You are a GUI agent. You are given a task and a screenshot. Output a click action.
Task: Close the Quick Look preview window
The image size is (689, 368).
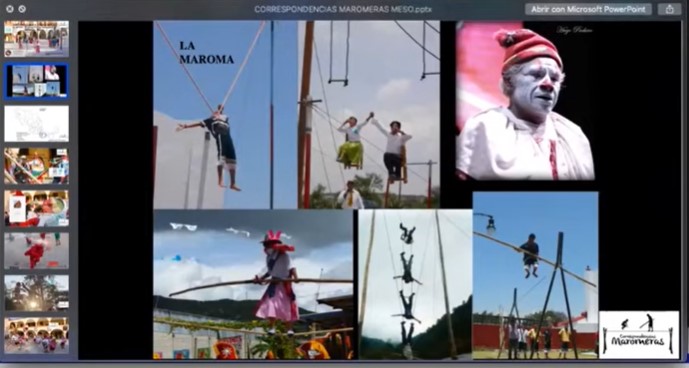coord(10,9)
